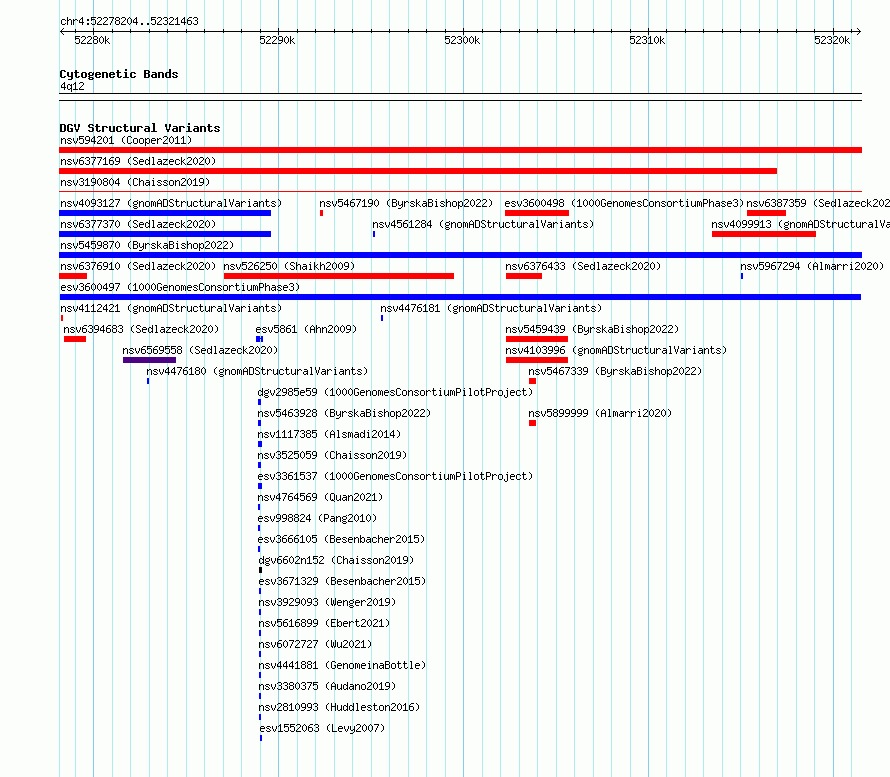Select the red bar under nsv594201 (Cooper2011)
Image resolution: width=890 pixels, height=777 pixels.
(460, 150)
